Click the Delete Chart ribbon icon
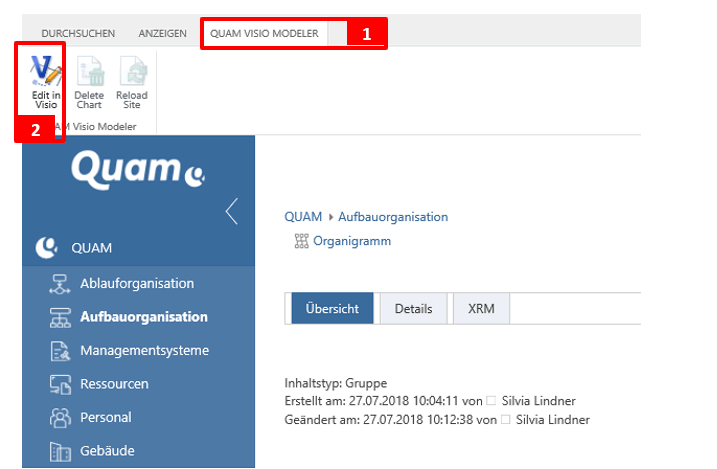This screenshot has width=717, height=469. (89, 80)
